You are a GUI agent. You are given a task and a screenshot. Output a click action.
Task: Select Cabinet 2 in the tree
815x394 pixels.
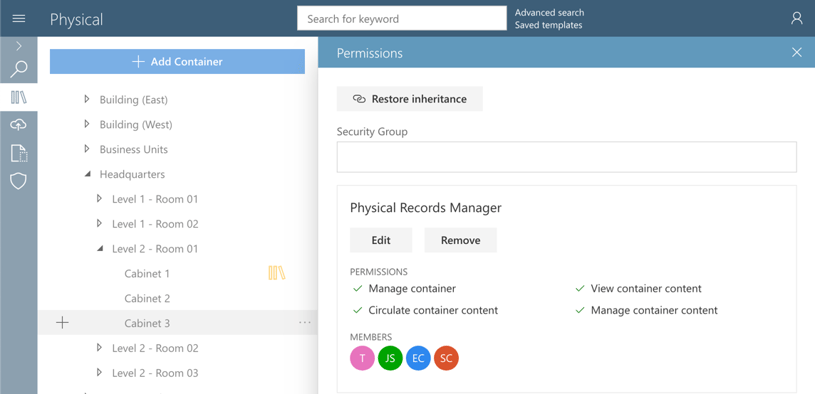(x=147, y=298)
